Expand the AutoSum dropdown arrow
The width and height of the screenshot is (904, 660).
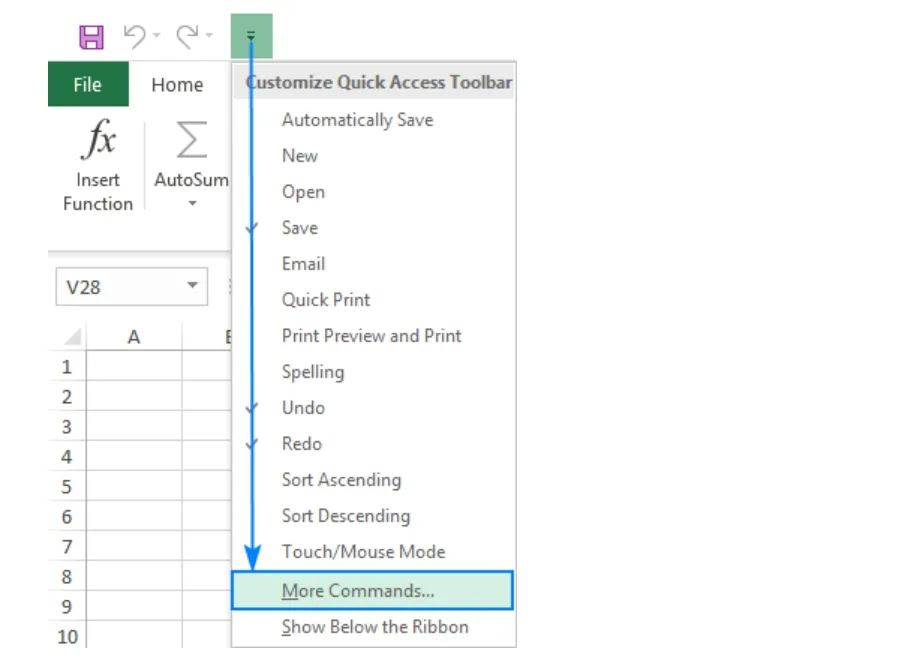(x=190, y=203)
